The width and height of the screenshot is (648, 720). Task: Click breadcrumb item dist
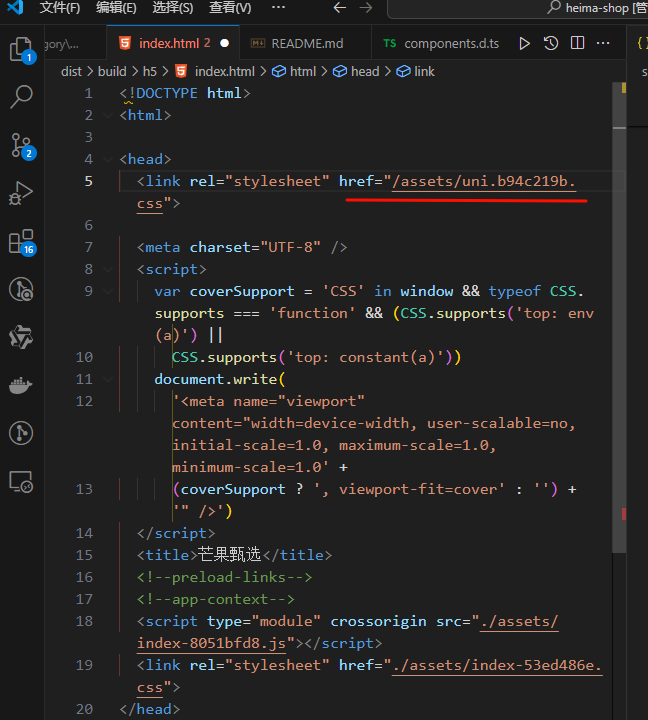[71, 72]
